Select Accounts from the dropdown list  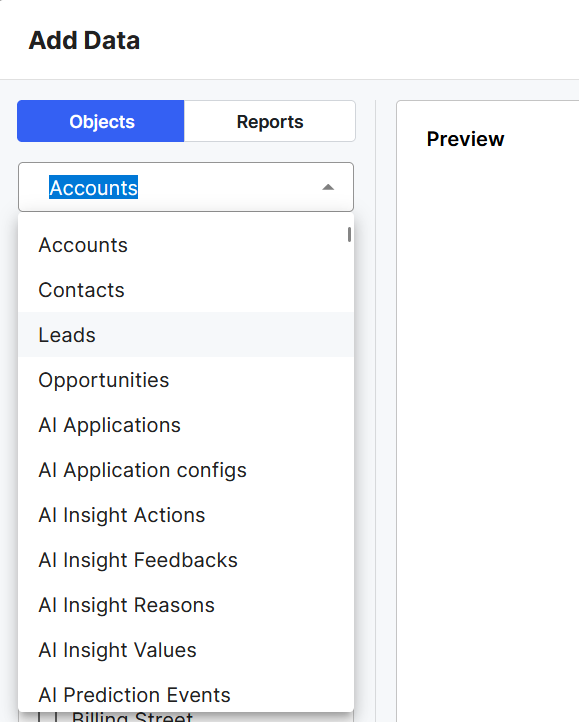click(186, 245)
